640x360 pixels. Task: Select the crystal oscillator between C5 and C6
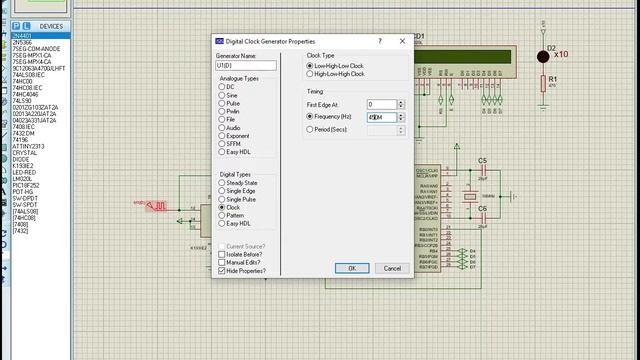(470, 197)
